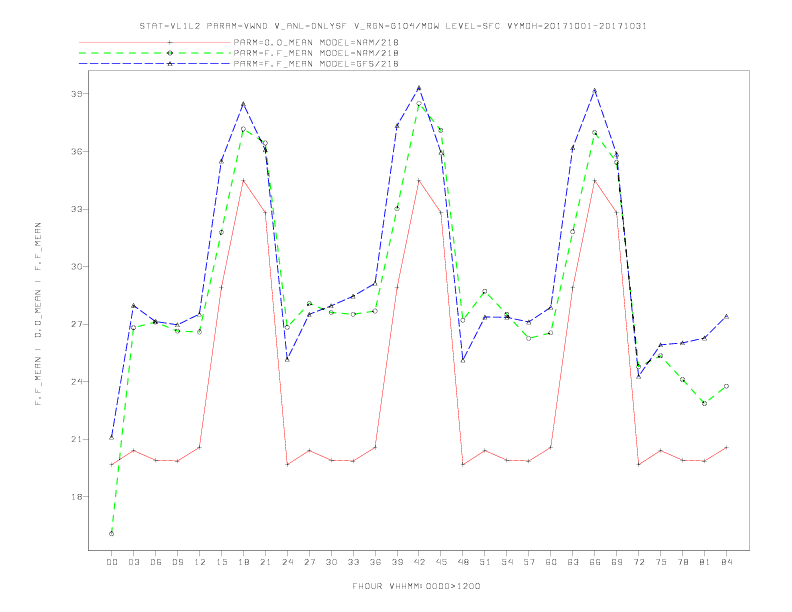Click x-axis forecast hour label 36

coord(375,562)
